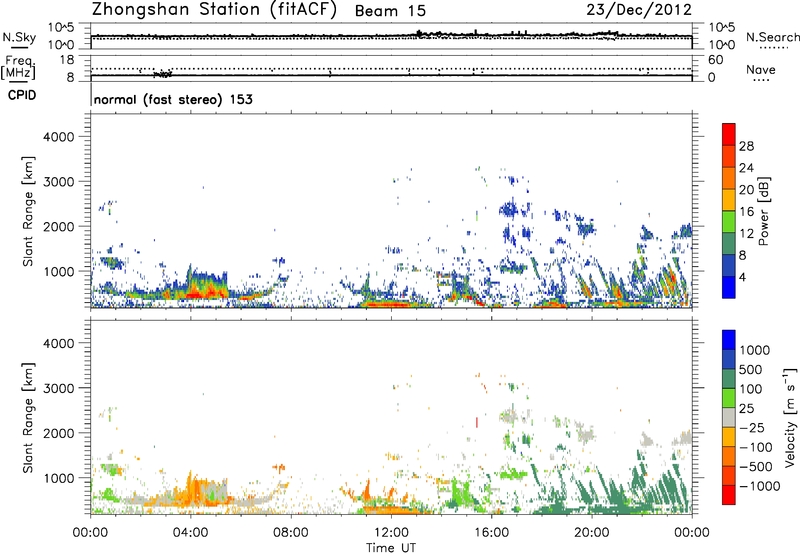
Task: Click 'normal (fast stereo) 153' text
Action: [173, 99]
